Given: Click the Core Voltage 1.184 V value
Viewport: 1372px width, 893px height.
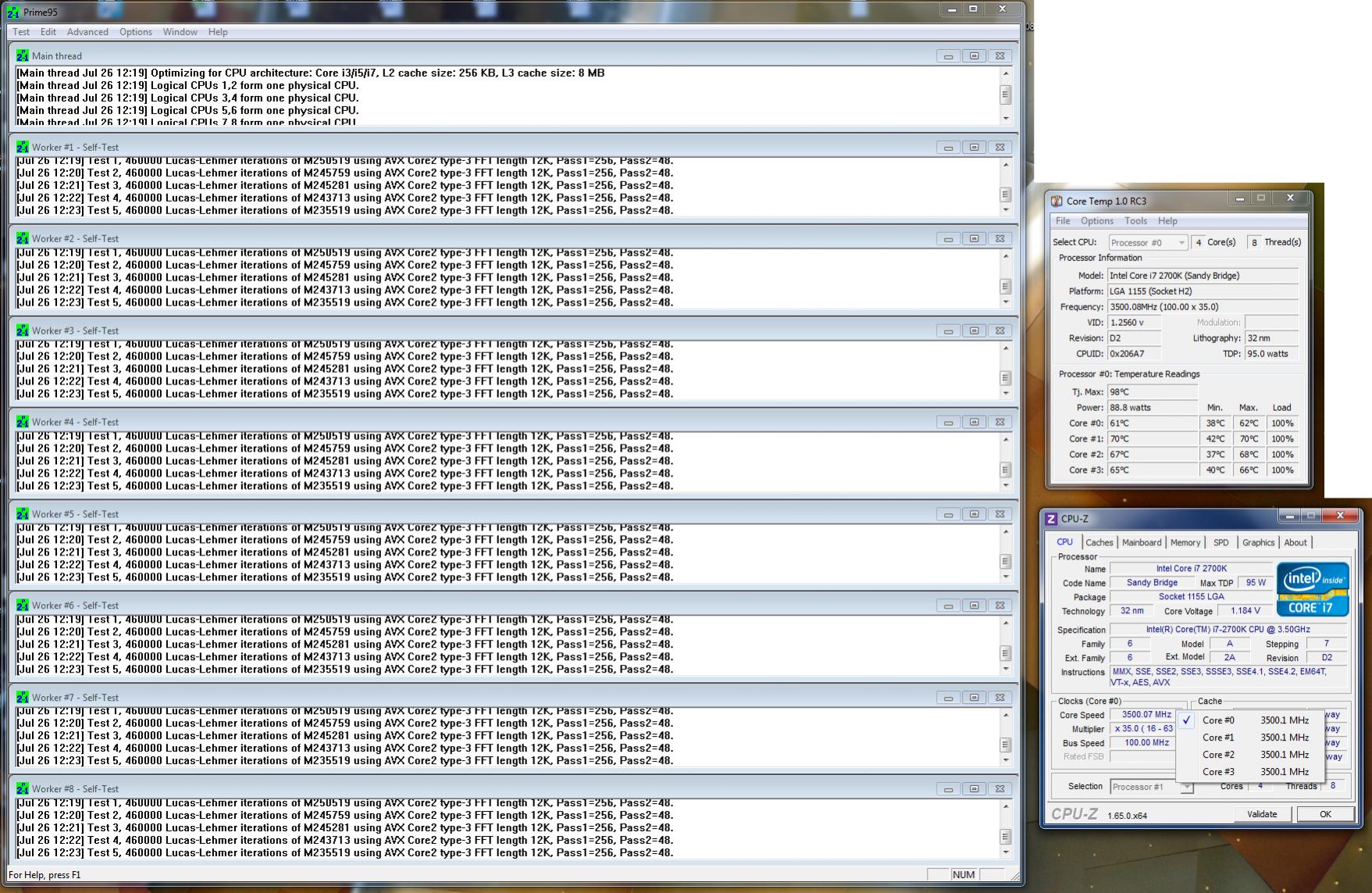Looking at the screenshot, I should point(1245,611).
